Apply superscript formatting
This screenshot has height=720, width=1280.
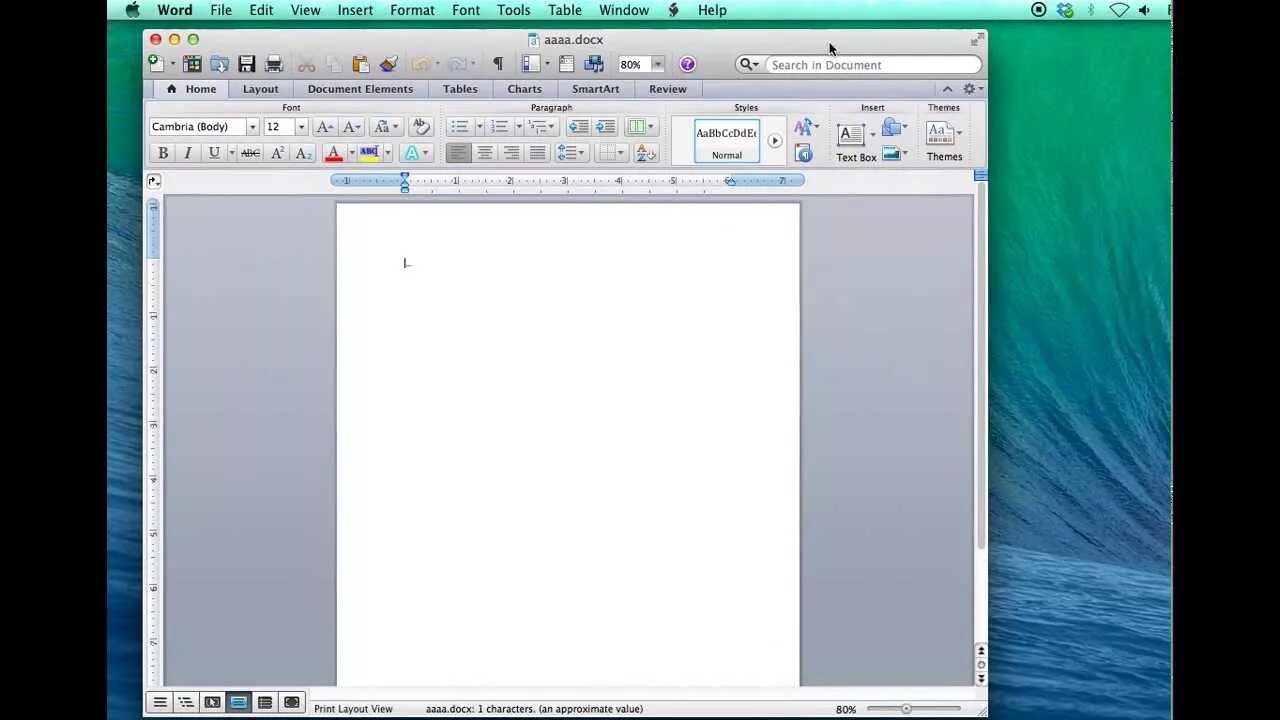[278, 153]
